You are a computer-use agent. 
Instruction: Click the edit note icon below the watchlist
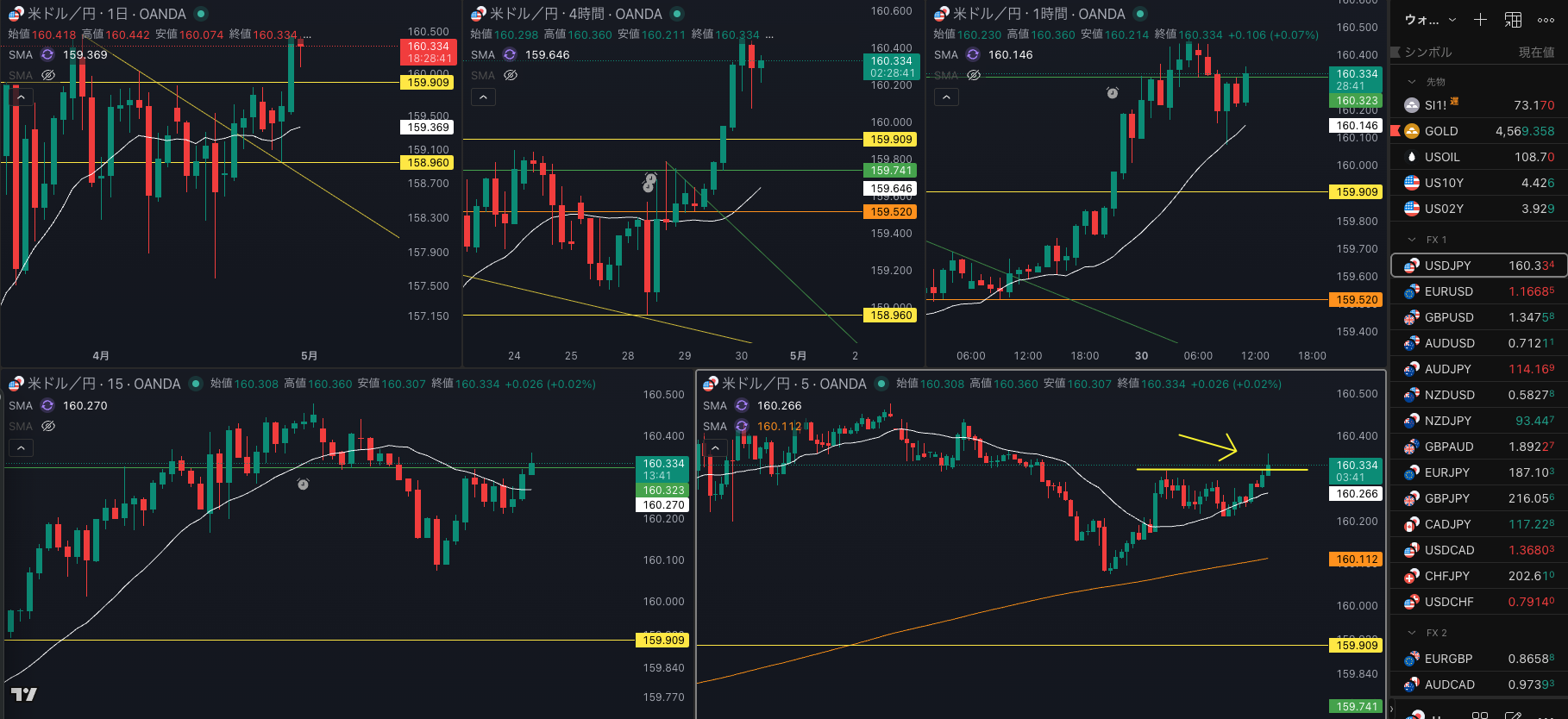(1513, 715)
